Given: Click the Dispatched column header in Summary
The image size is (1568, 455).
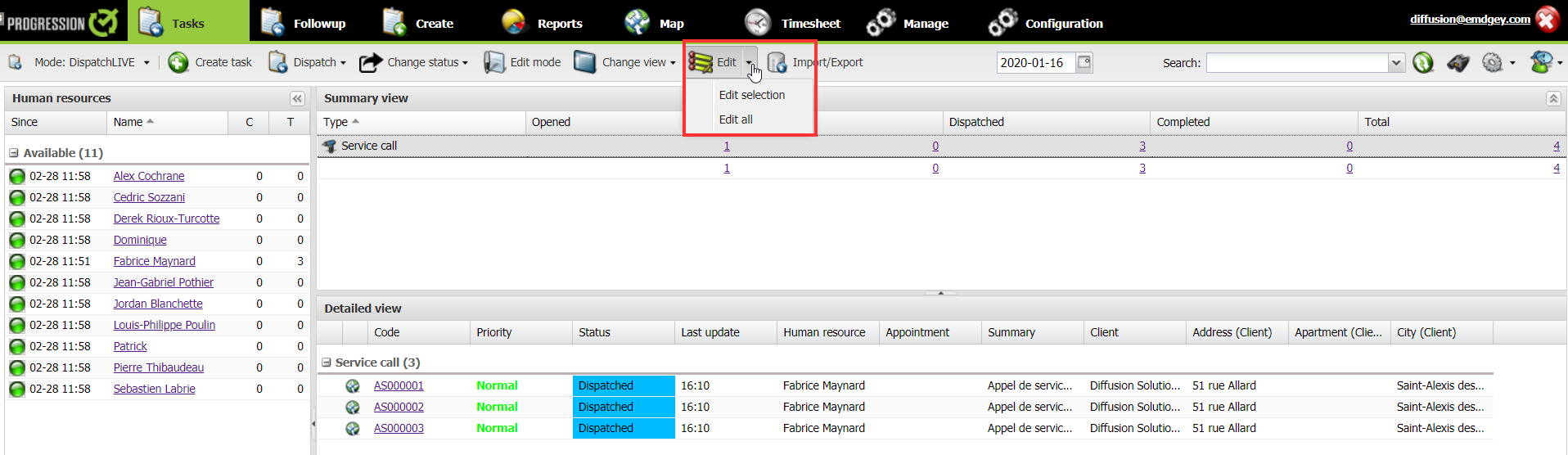Looking at the screenshot, I should click(1046, 122).
